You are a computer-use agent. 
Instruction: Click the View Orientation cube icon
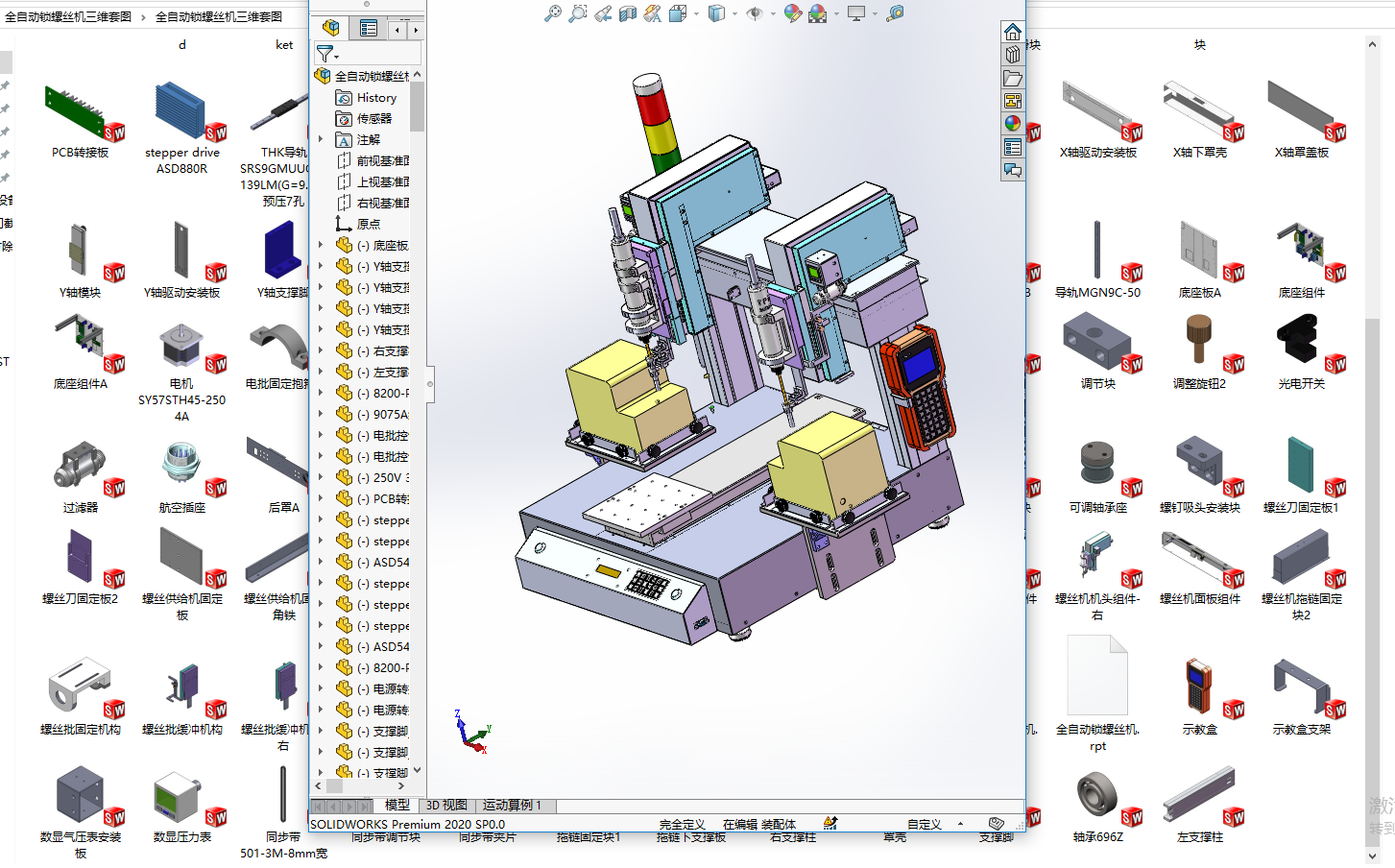coord(678,13)
